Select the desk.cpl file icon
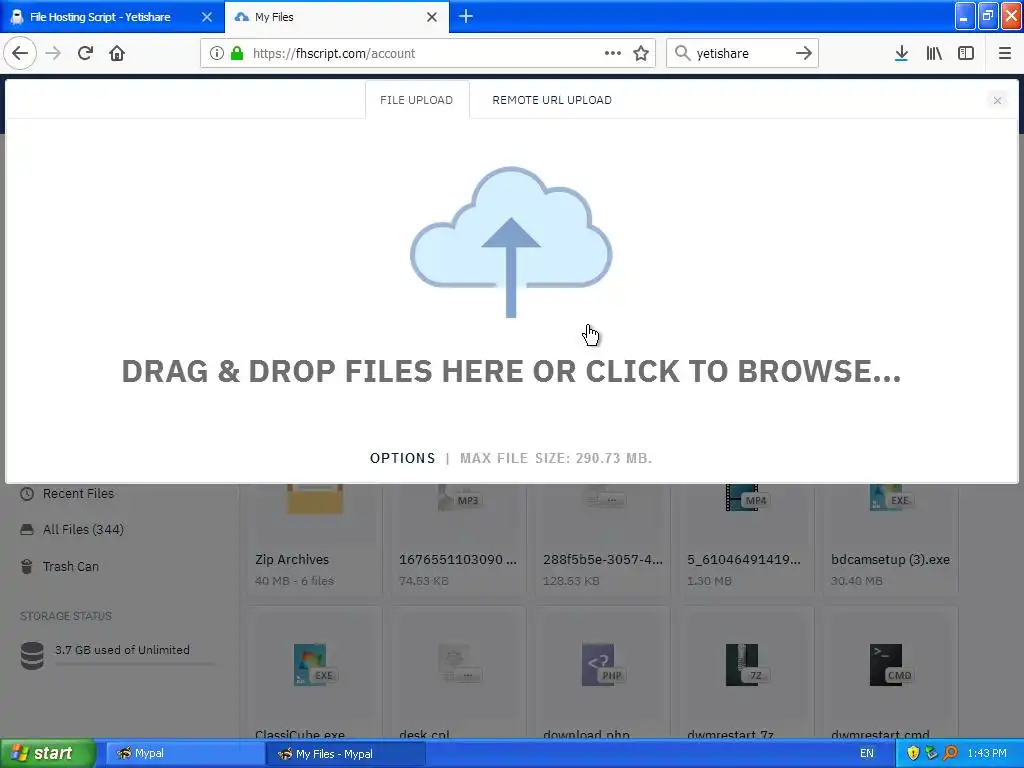Image resolution: width=1024 pixels, height=768 pixels. click(x=458, y=665)
